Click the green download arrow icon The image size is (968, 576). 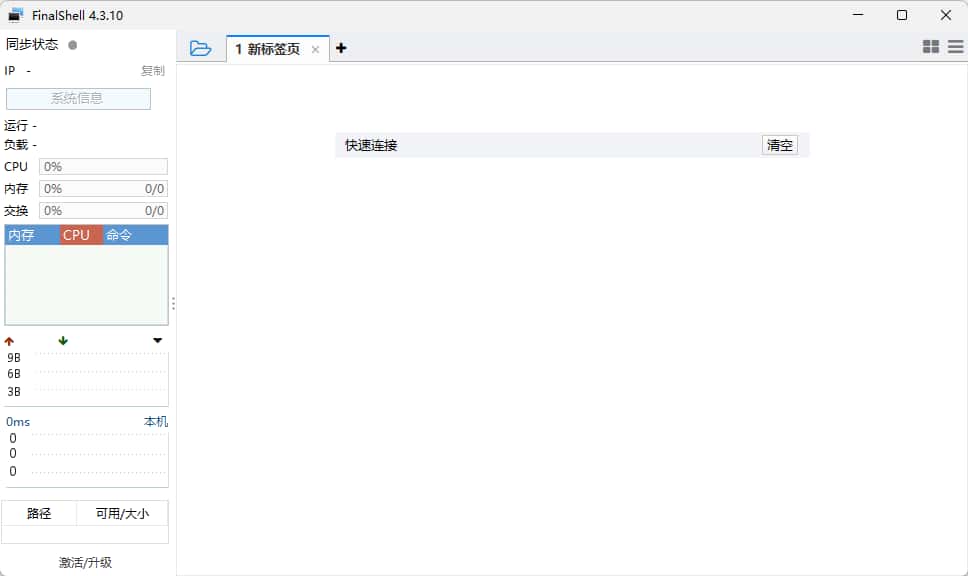point(63,341)
